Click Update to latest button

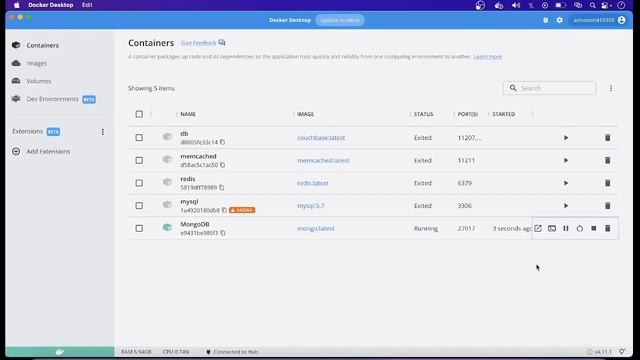coord(340,20)
